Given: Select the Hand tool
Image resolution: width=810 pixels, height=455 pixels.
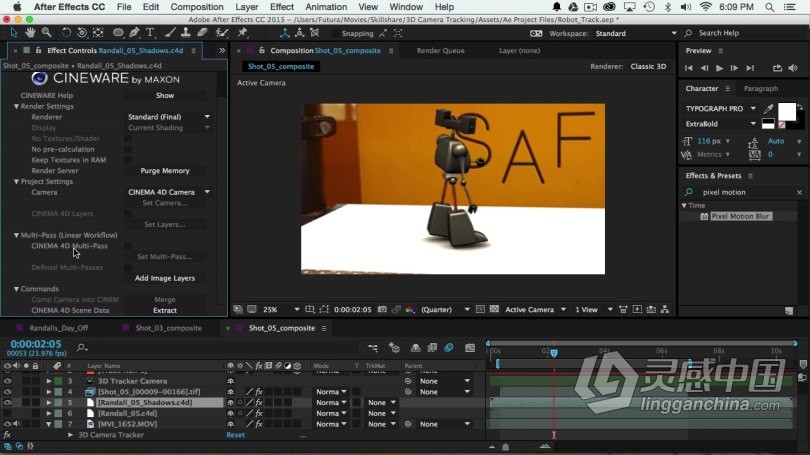Looking at the screenshot, I should [x=30, y=33].
